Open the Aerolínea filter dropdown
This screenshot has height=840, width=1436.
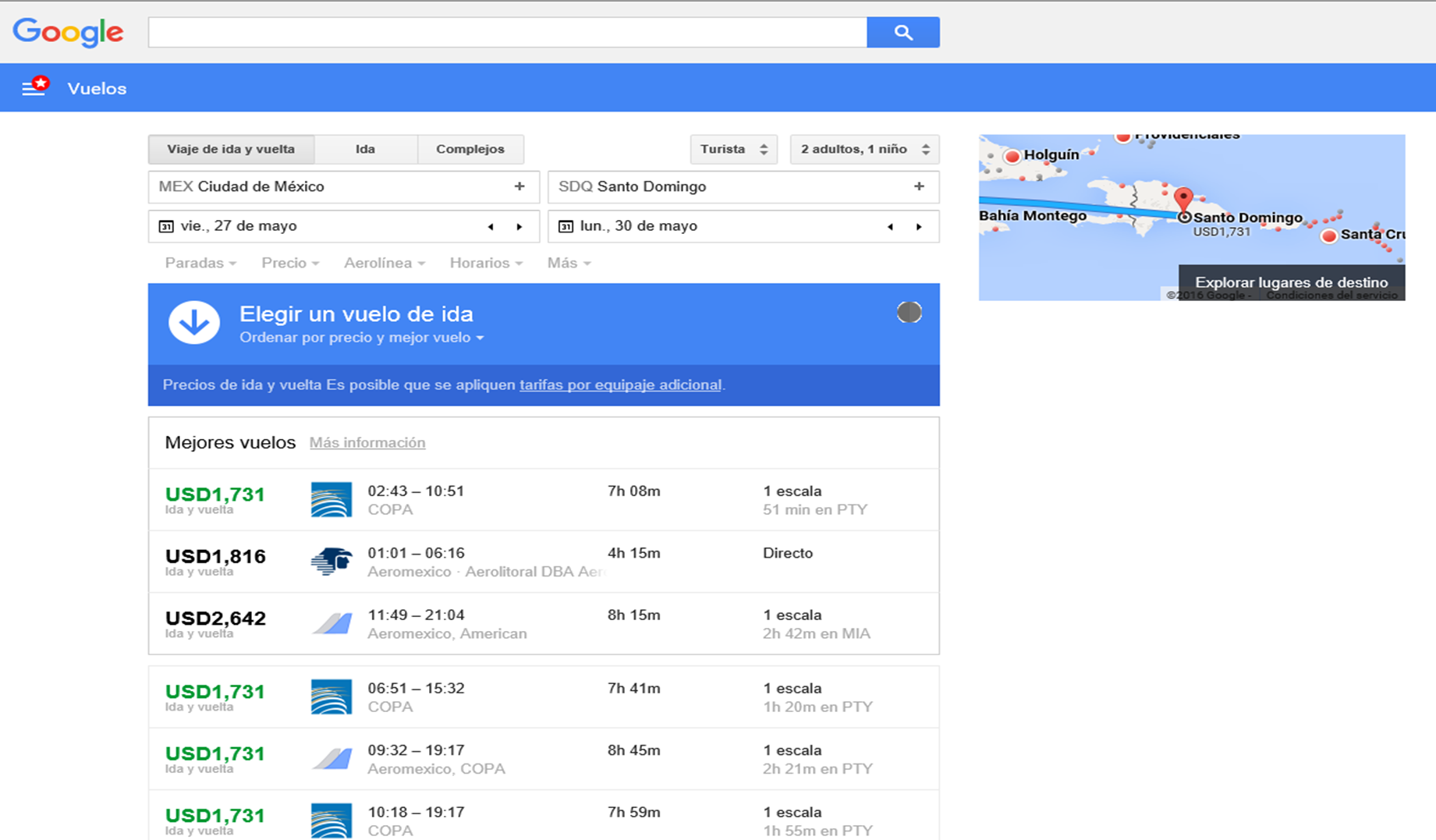(384, 263)
